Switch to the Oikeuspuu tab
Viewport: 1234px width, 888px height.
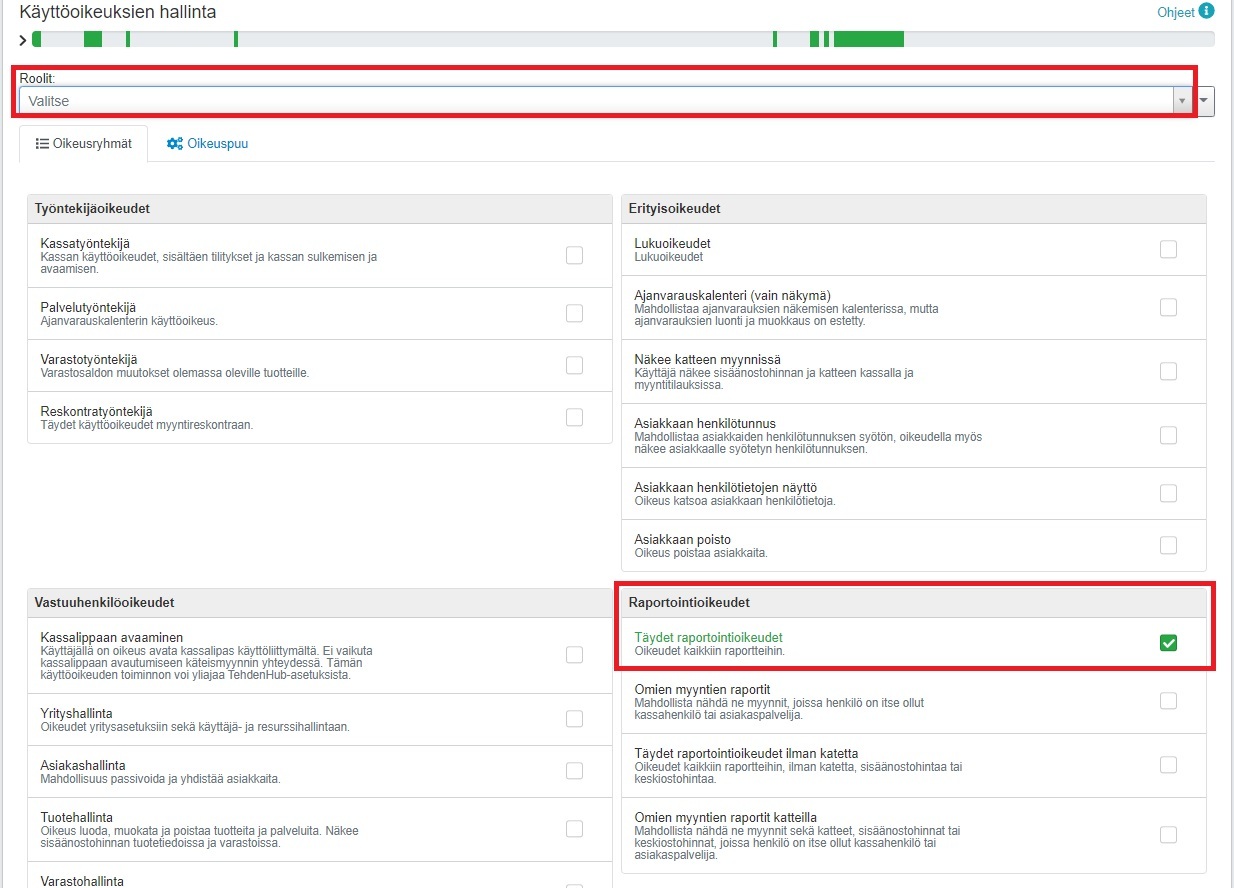(207, 144)
